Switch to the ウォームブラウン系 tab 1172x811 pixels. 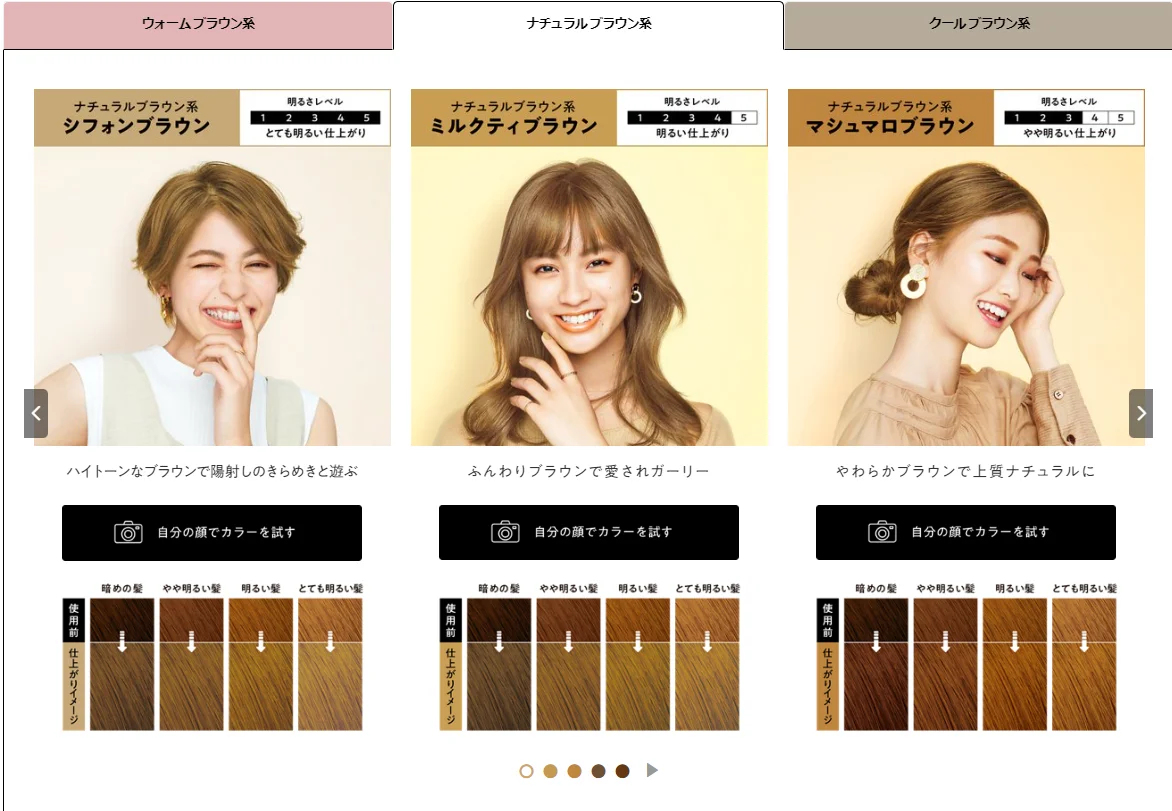tap(196, 24)
